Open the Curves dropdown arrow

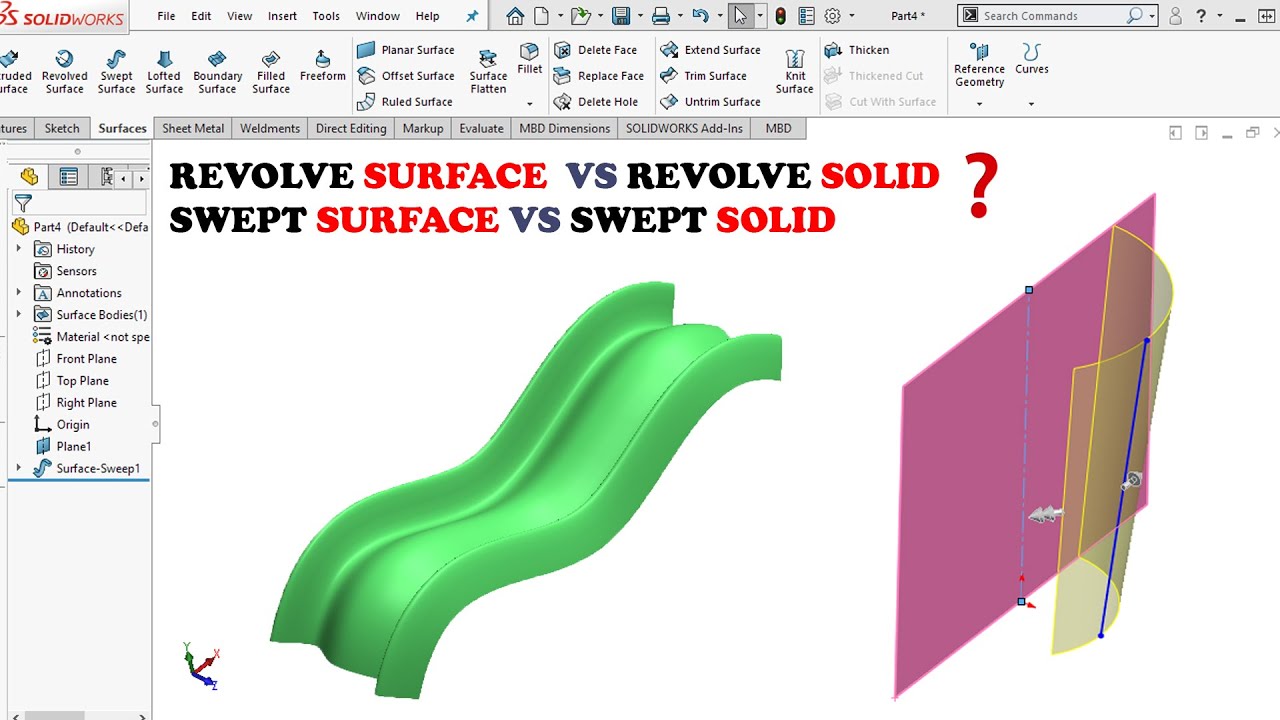click(x=1031, y=104)
